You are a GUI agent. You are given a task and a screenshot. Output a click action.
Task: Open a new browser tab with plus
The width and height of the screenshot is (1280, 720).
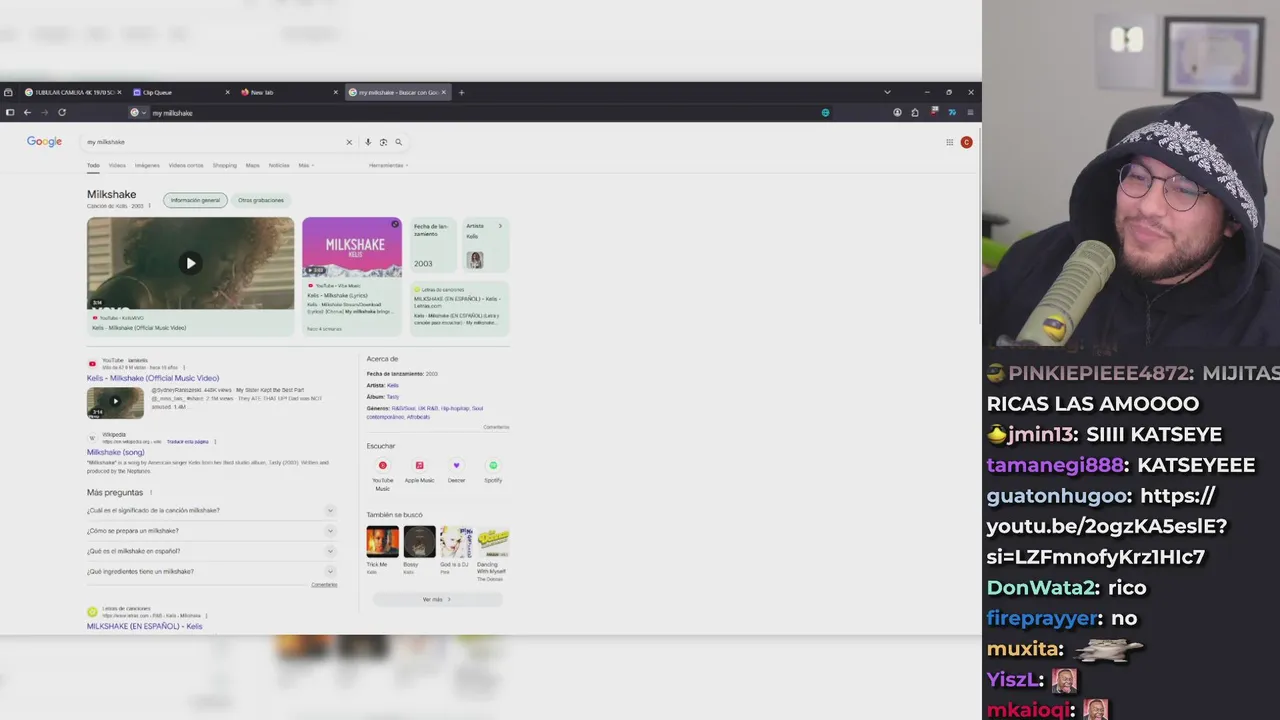[461, 92]
